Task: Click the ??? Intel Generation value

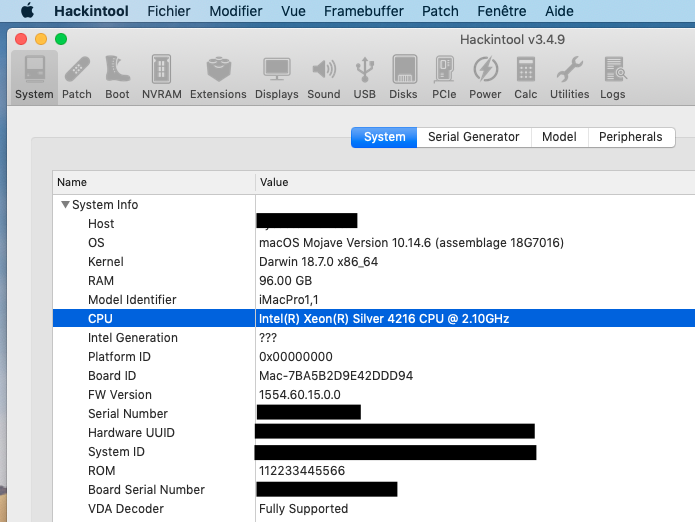Action: click(x=268, y=338)
